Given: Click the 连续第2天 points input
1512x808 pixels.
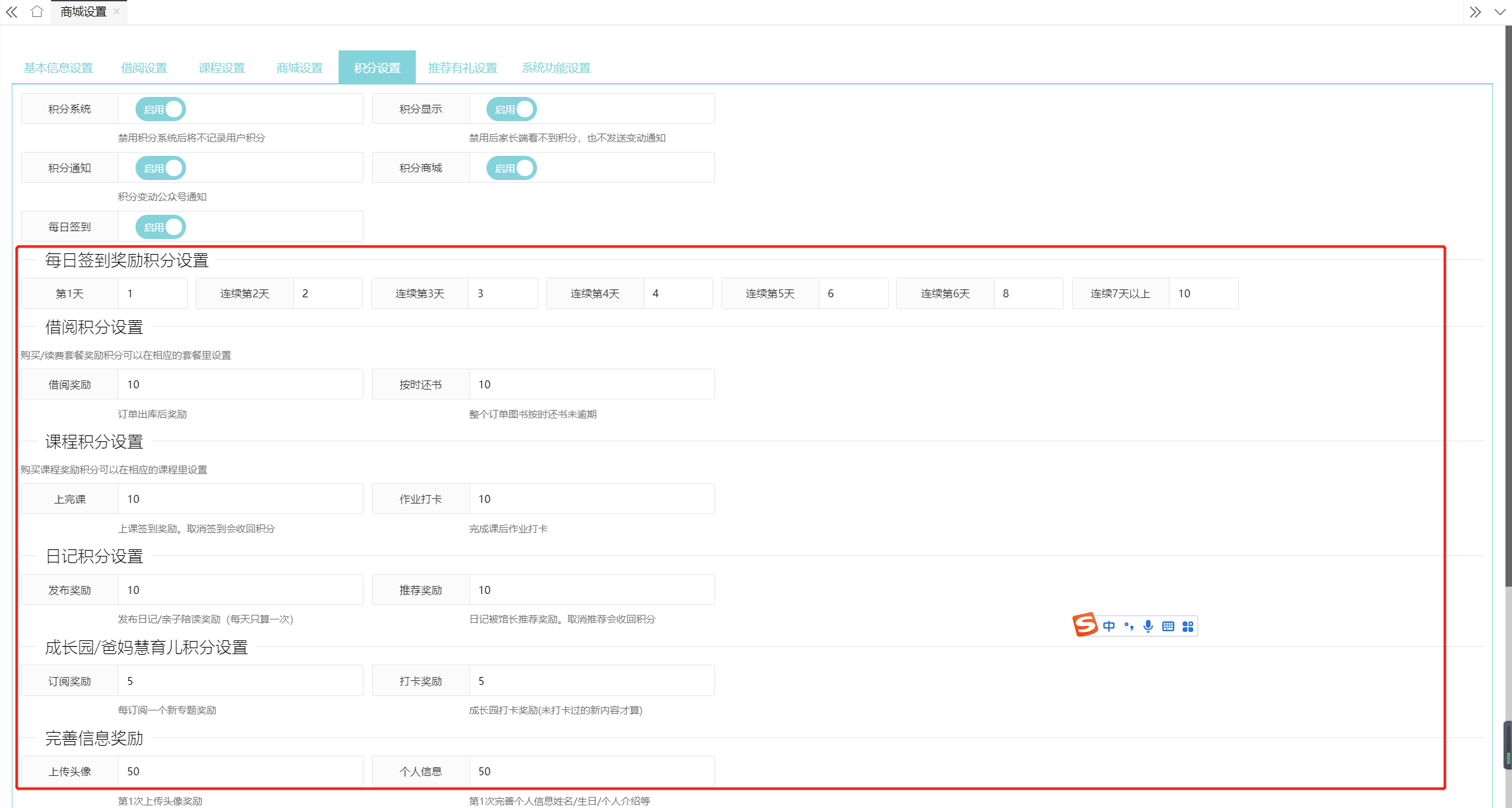Looking at the screenshot, I should pos(327,293).
